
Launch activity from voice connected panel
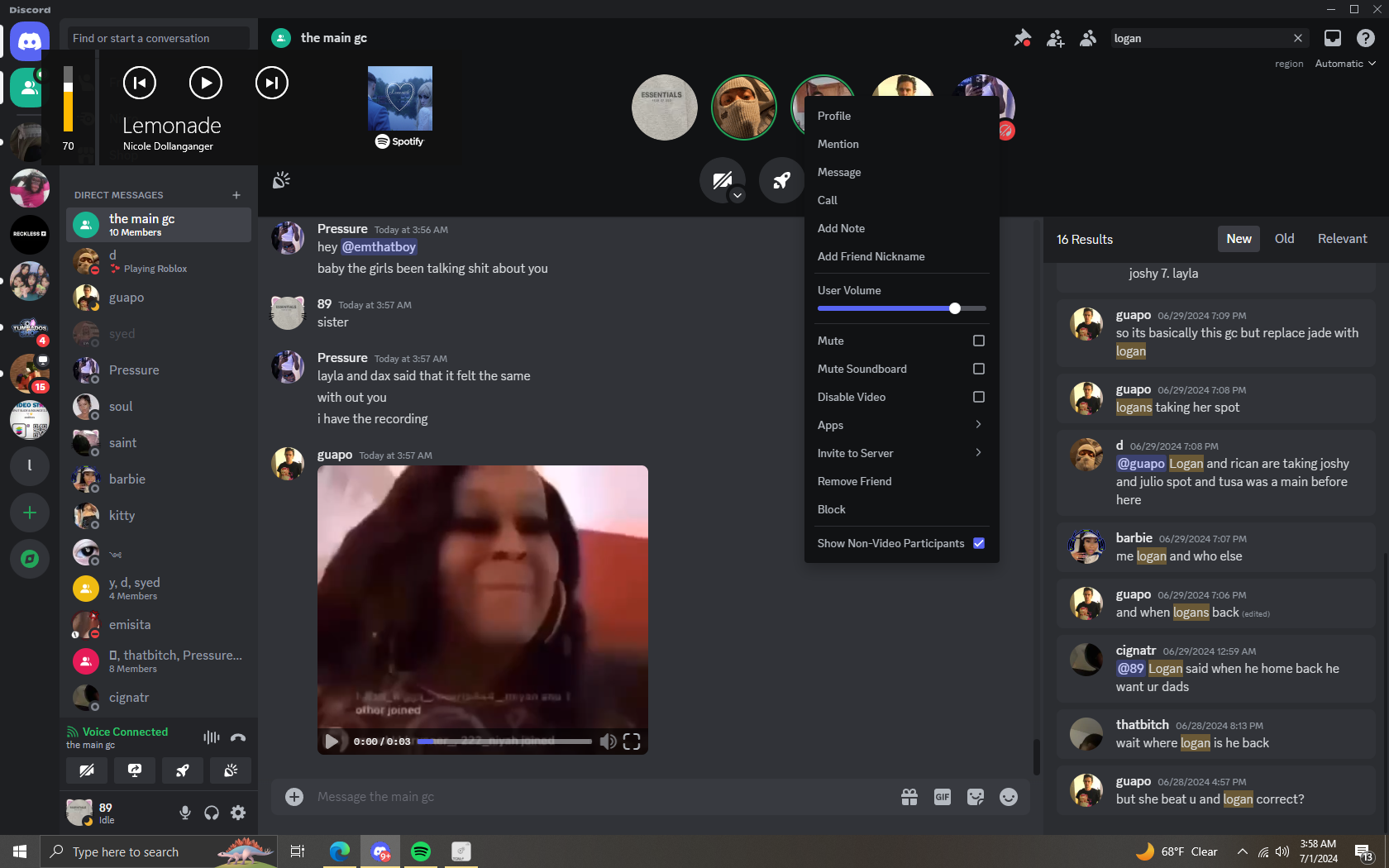click(x=183, y=770)
